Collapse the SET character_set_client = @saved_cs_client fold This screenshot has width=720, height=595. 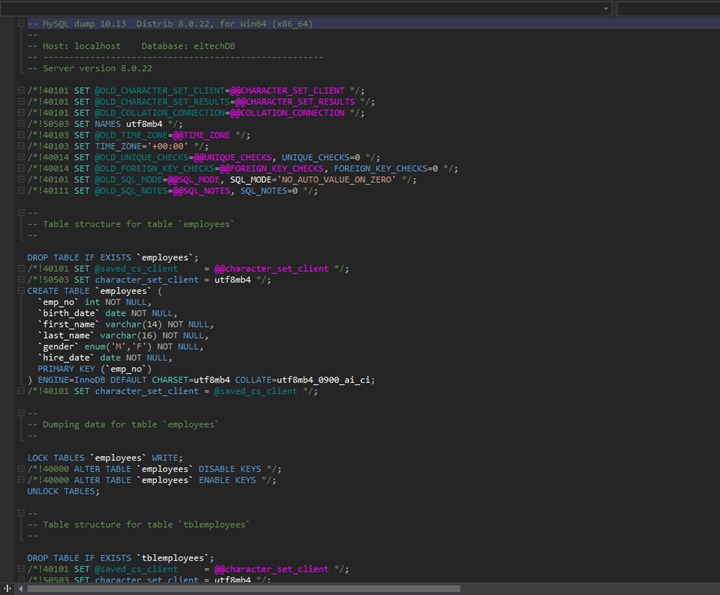coord(21,391)
